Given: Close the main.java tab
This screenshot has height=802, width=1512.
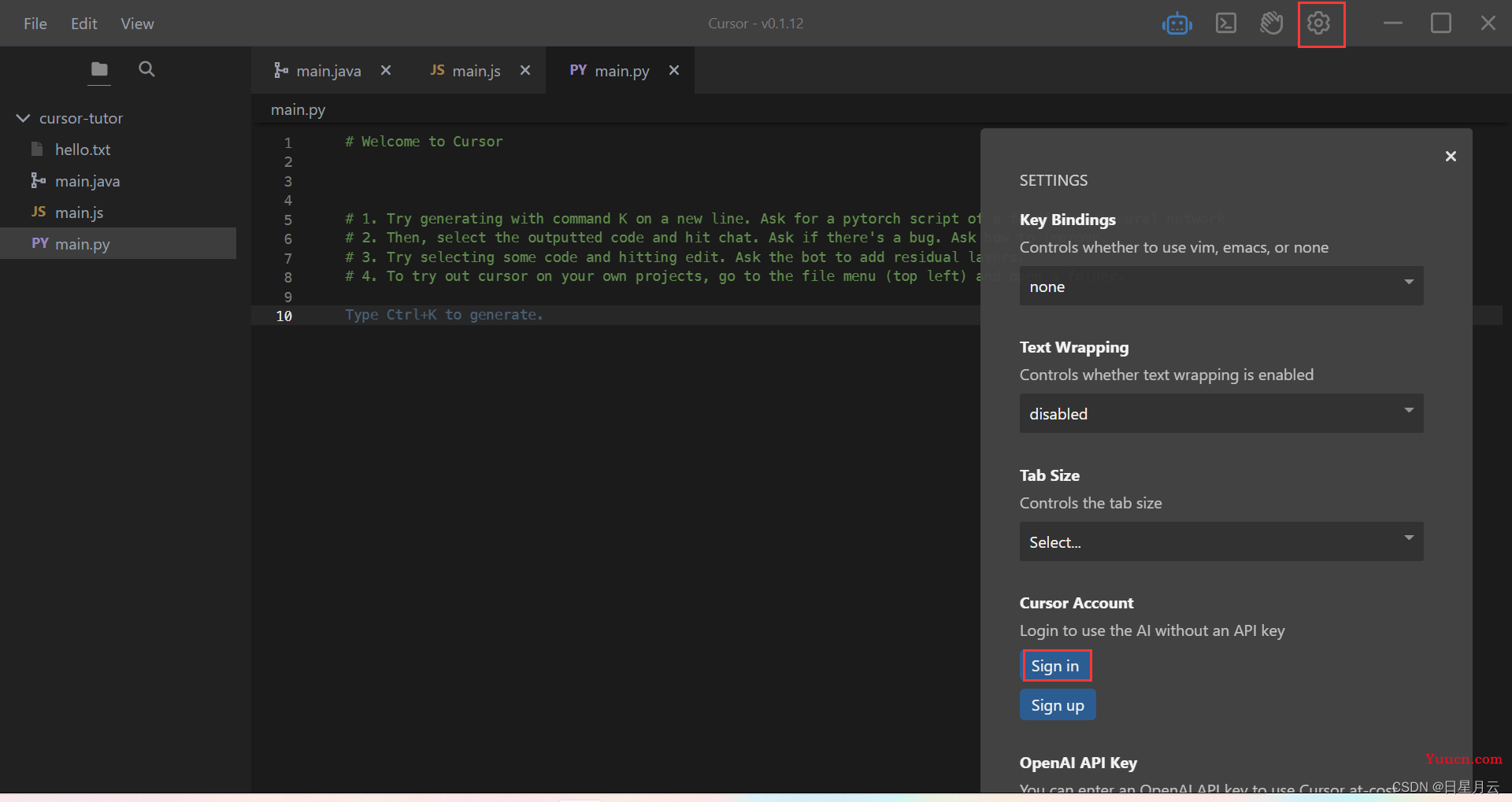Looking at the screenshot, I should (386, 70).
